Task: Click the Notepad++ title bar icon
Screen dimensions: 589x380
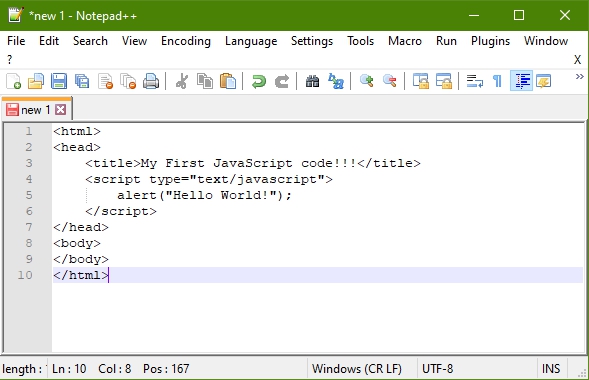Action: tap(16, 15)
